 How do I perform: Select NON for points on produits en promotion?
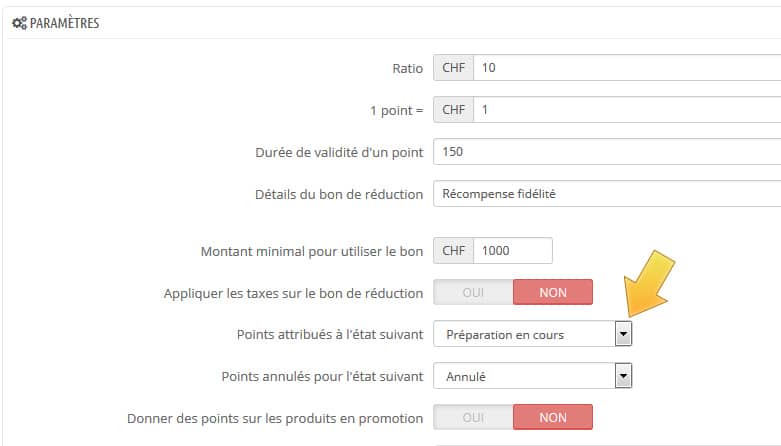click(x=553, y=418)
